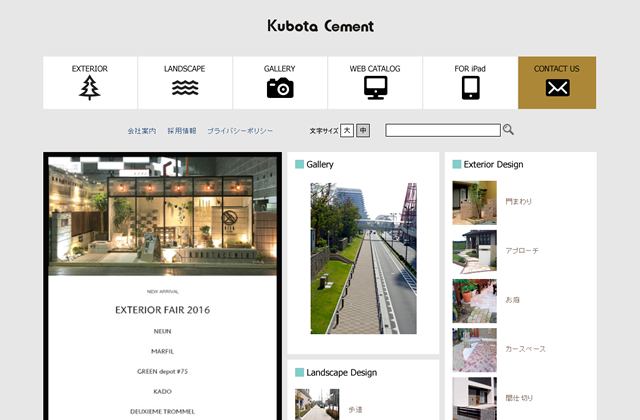
Task: Click the Exterior Design section heading
Action: click(493, 164)
